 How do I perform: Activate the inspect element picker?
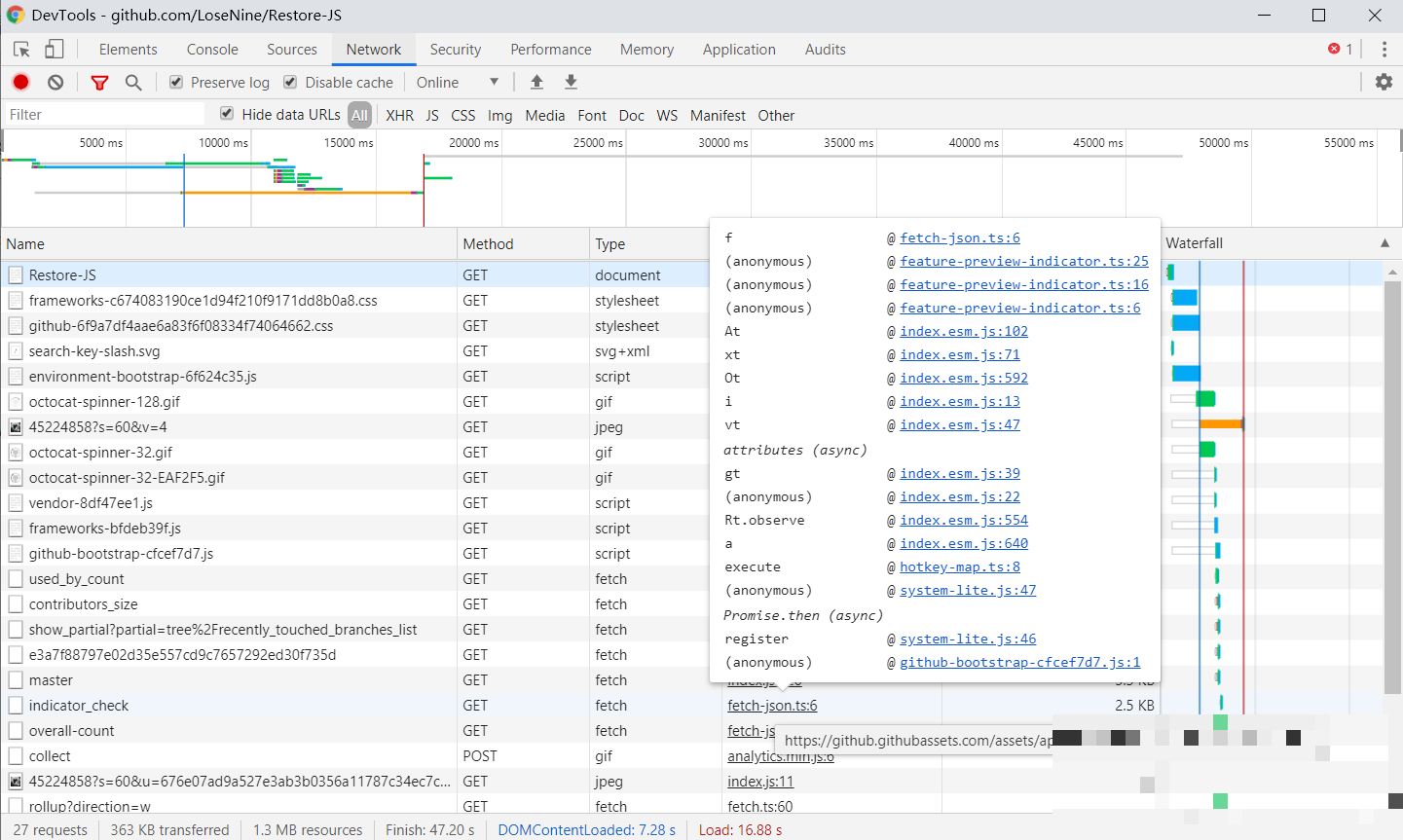[21, 50]
